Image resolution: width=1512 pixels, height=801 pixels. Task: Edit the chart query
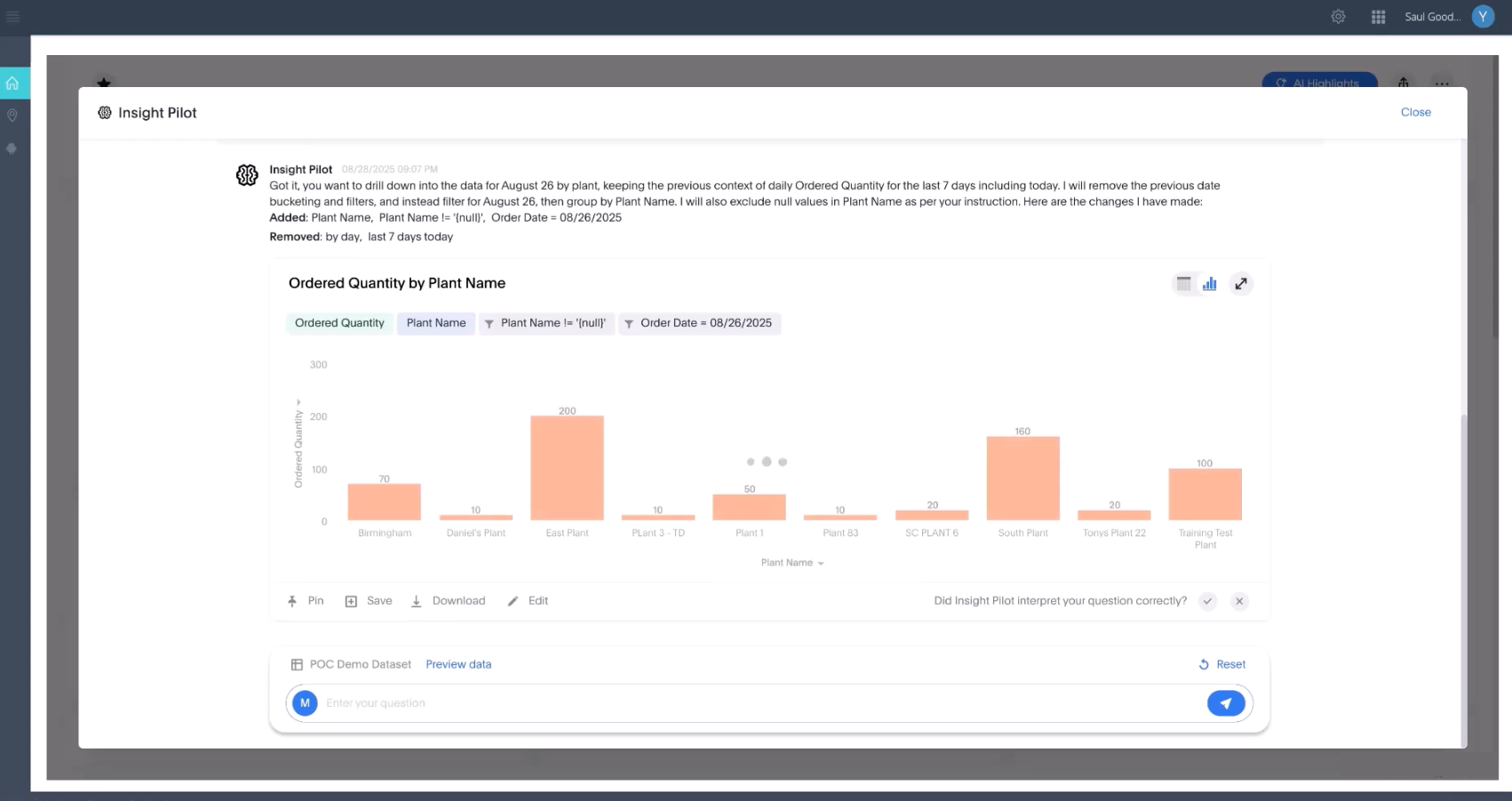tap(528, 601)
